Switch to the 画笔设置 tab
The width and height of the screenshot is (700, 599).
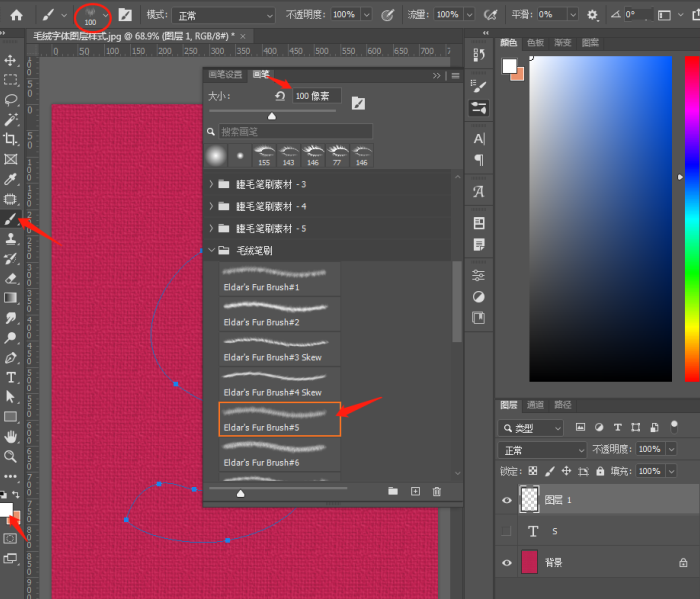(224, 75)
